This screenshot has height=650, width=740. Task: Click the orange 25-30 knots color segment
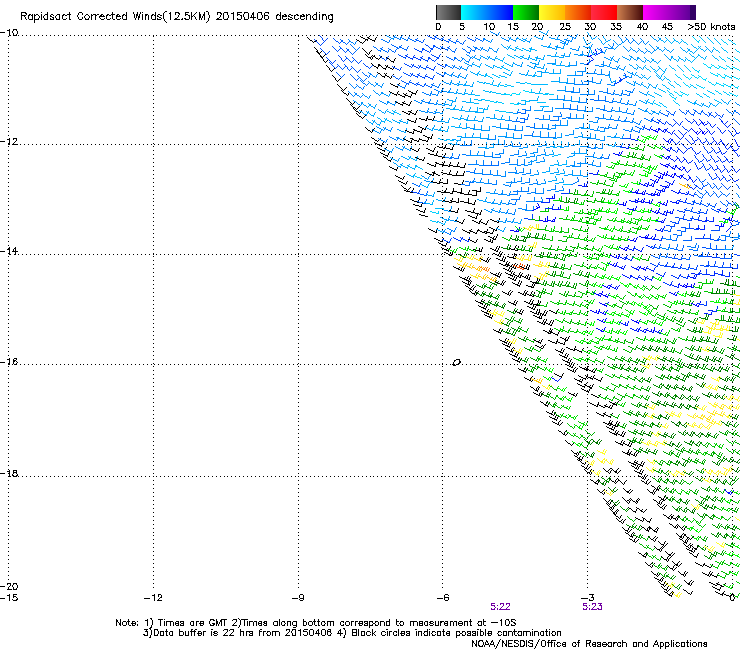point(578,12)
